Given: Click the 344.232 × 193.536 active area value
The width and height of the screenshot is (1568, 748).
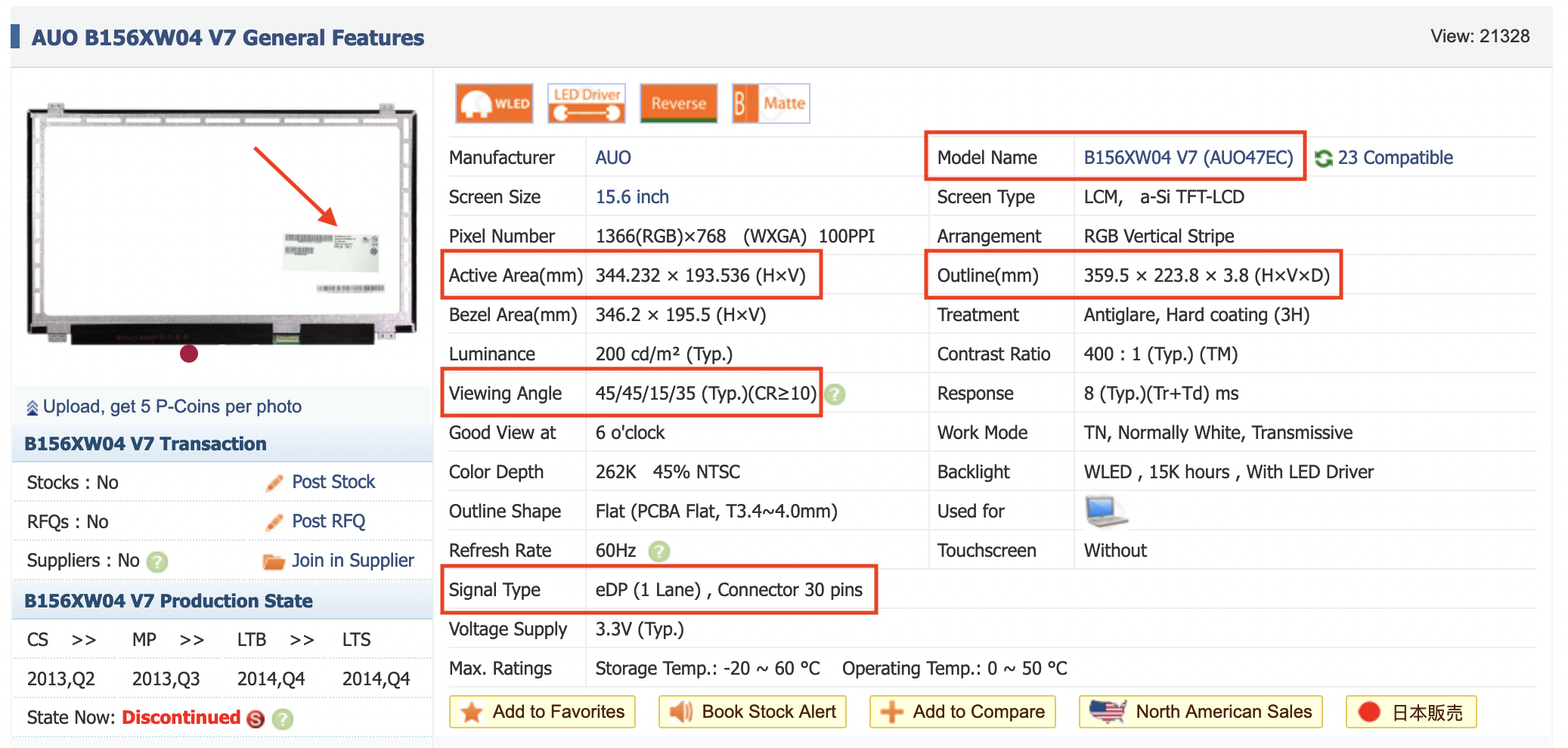Looking at the screenshot, I should click(700, 275).
